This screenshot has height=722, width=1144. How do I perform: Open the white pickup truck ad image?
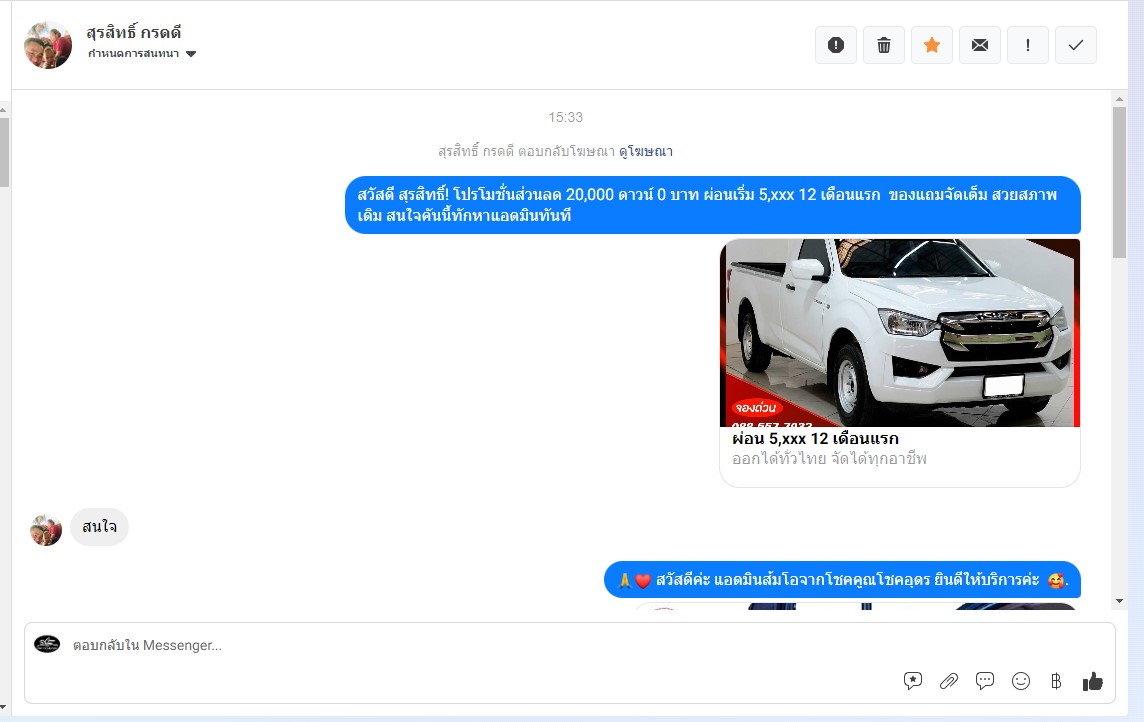tap(900, 332)
